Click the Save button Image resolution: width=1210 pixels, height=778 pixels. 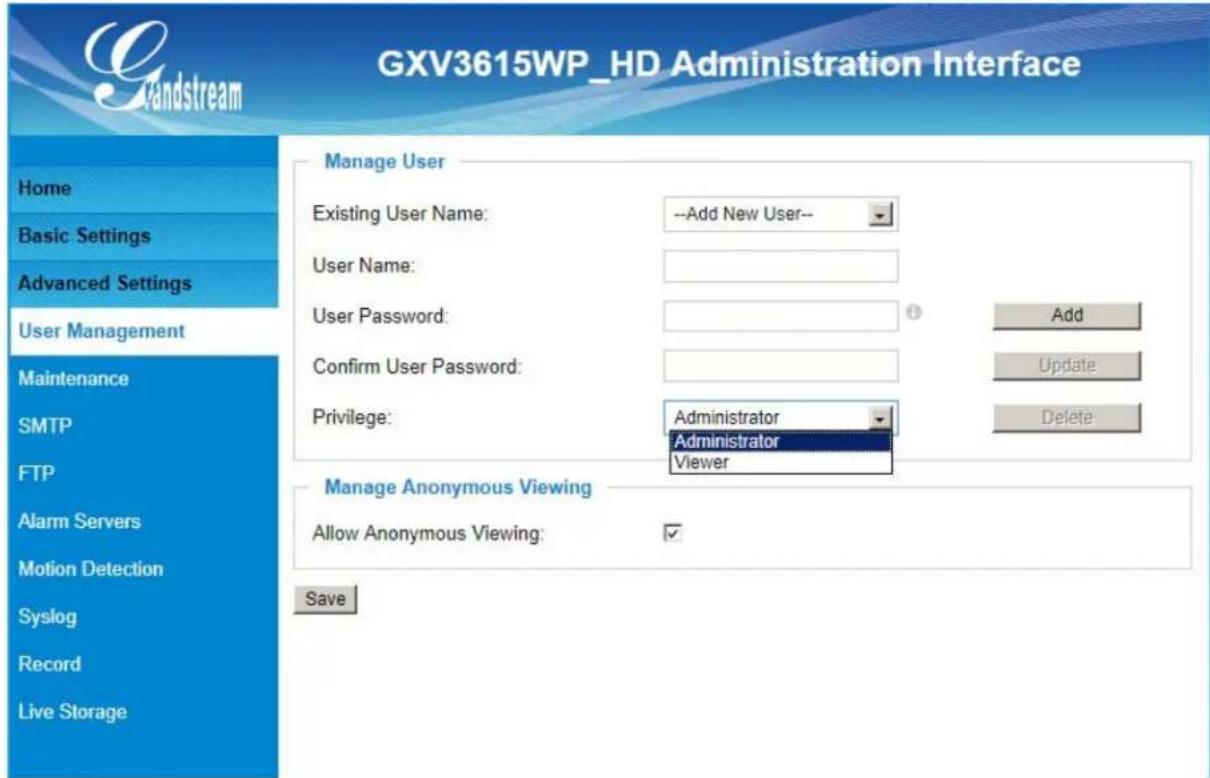point(324,599)
